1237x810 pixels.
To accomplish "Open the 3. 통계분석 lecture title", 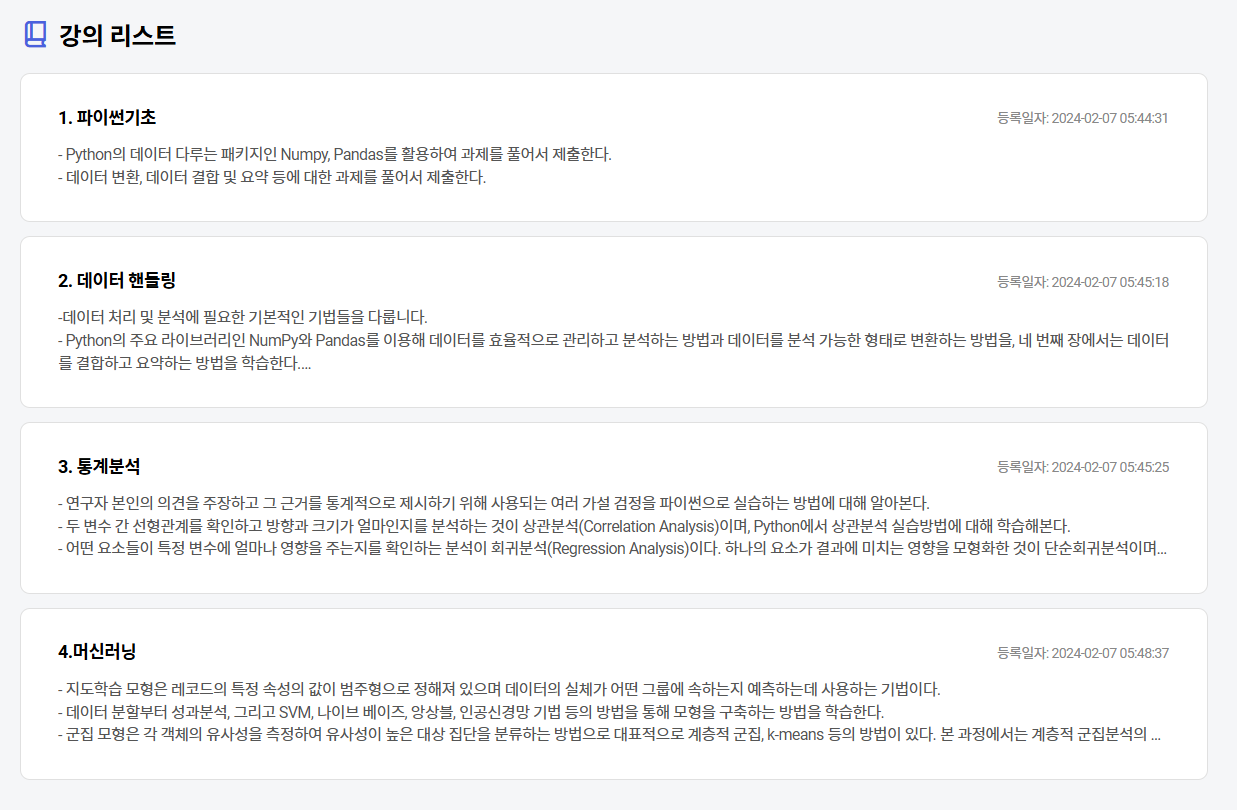I will tap(99, 466).
